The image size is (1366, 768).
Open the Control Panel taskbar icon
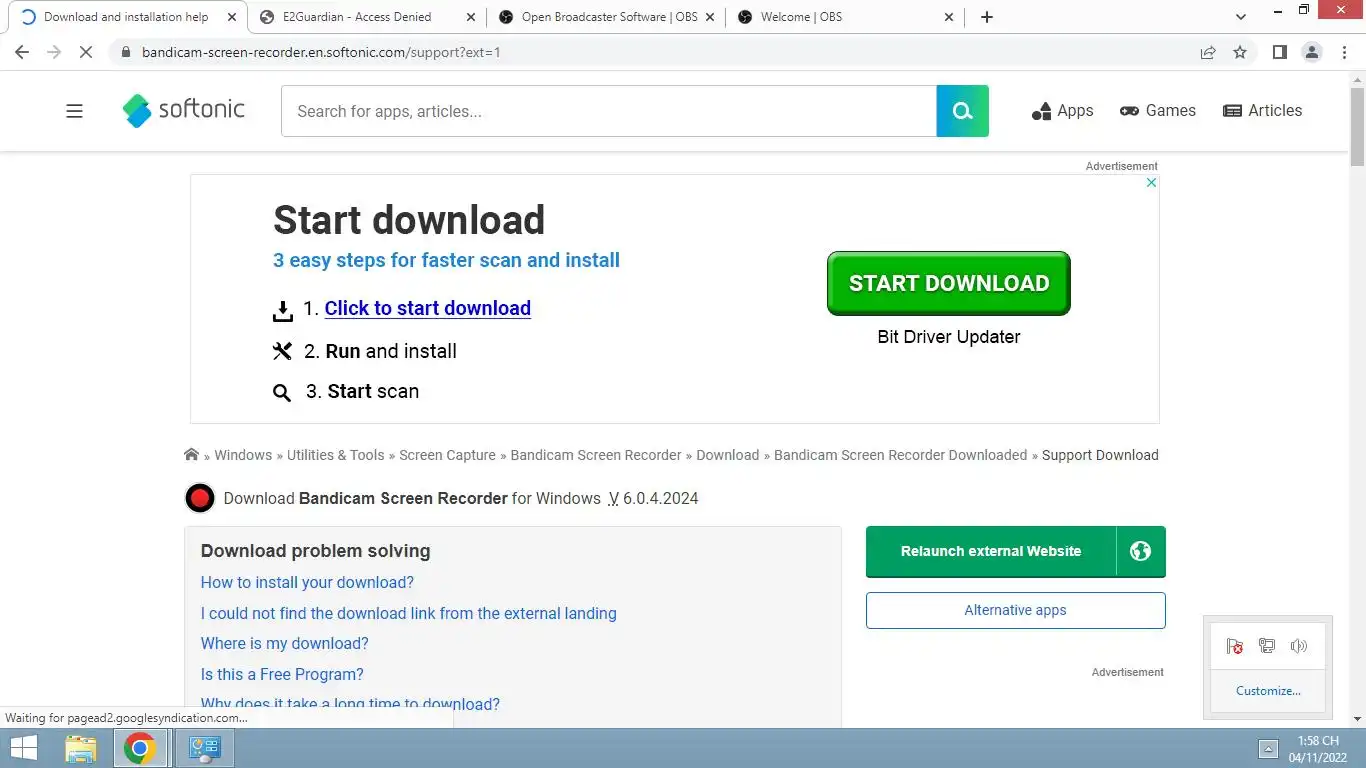point(204,748)
